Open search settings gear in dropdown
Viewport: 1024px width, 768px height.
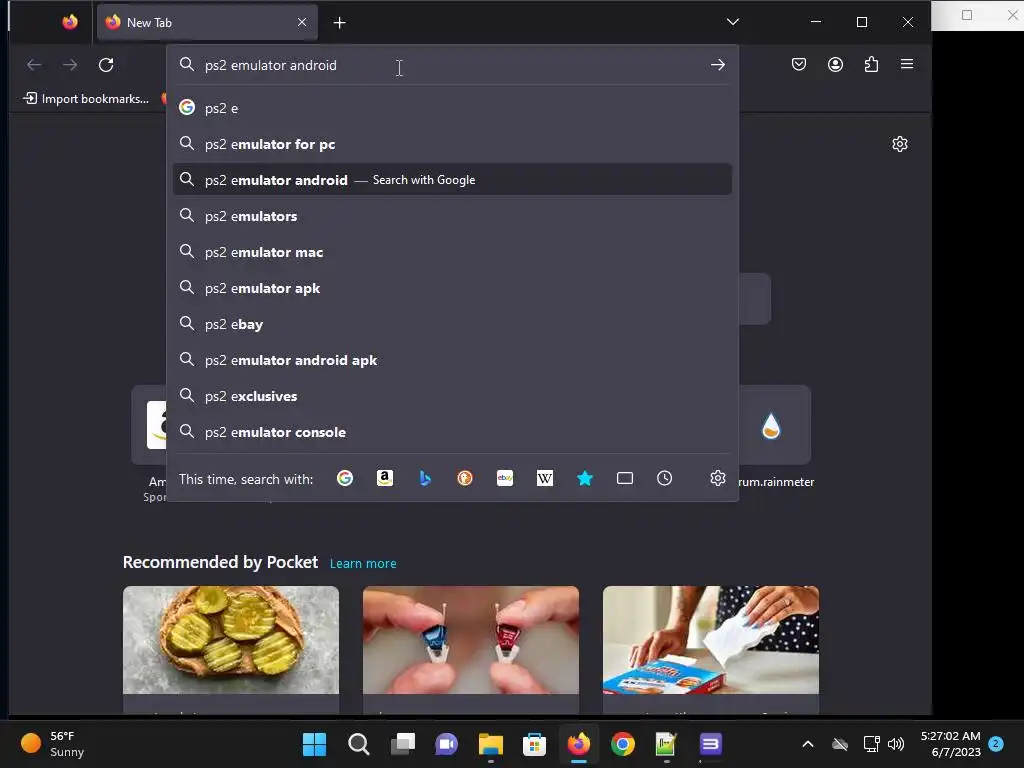pos(718,478)
